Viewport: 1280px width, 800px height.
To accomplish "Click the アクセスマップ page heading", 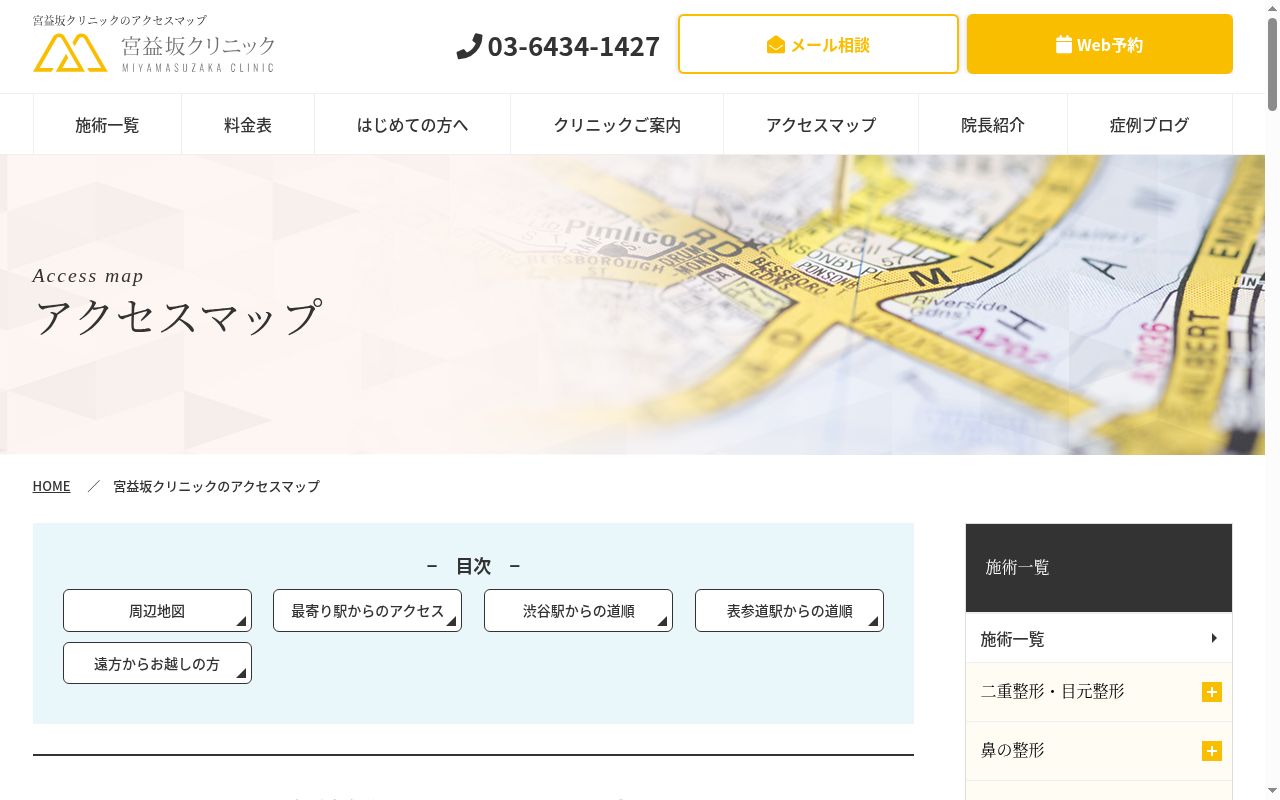I will [178, 317].
